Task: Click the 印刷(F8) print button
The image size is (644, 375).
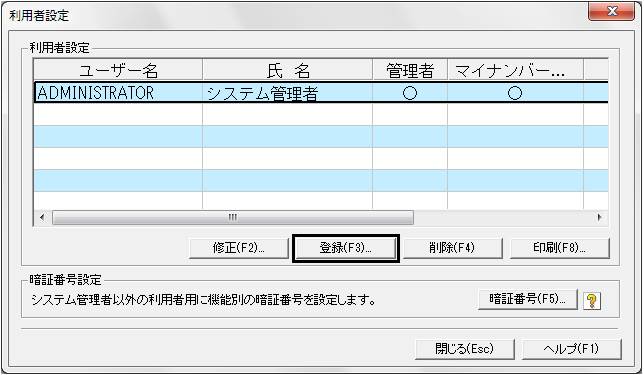Action: tap(559, 248)
